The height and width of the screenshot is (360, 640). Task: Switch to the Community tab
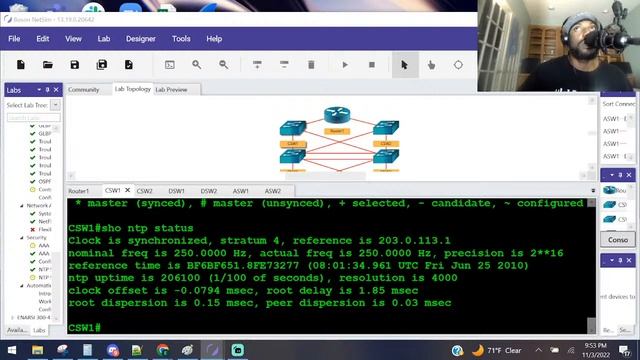(84, 89)
